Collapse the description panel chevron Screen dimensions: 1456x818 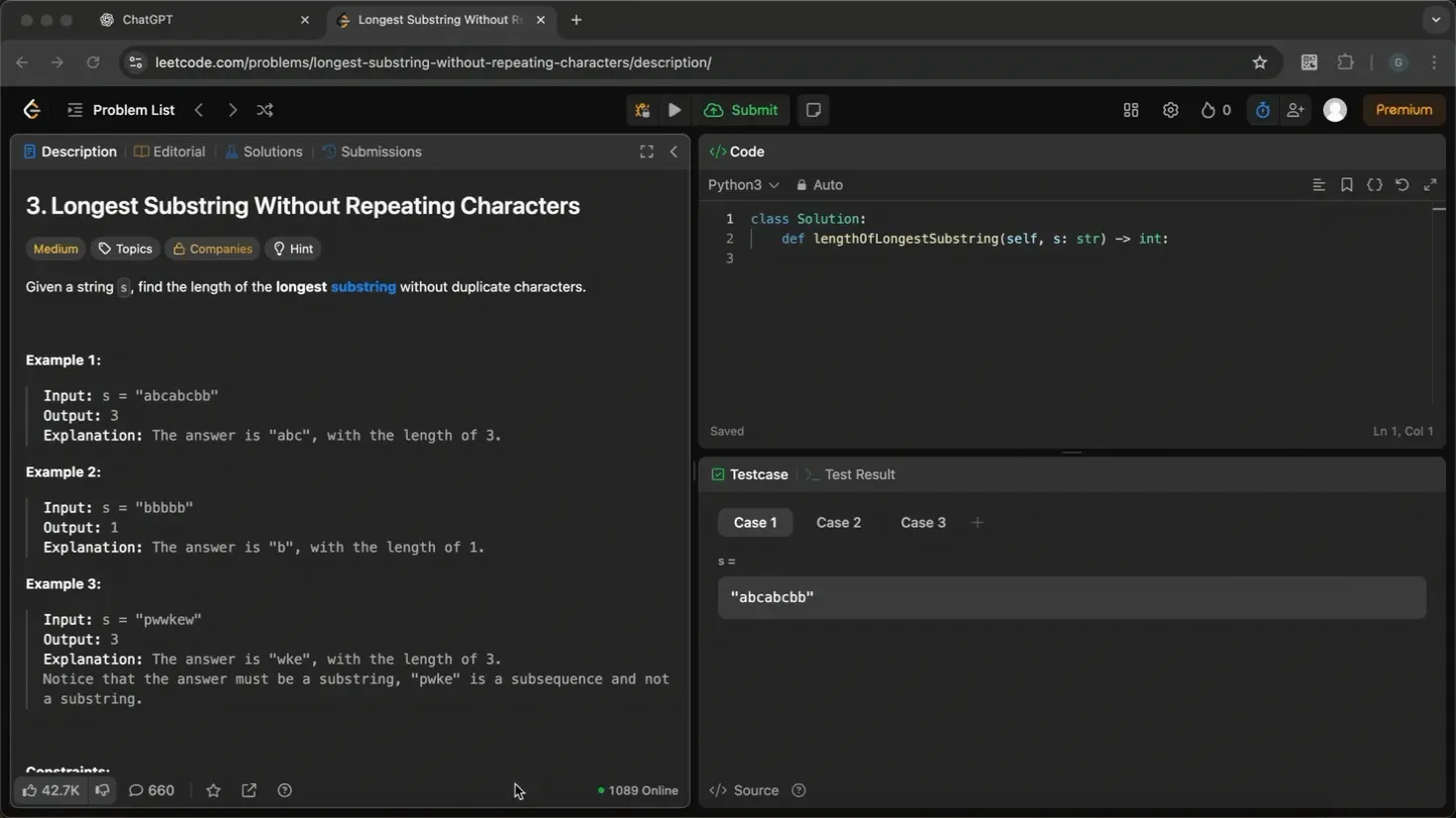[x=674, y=152]
